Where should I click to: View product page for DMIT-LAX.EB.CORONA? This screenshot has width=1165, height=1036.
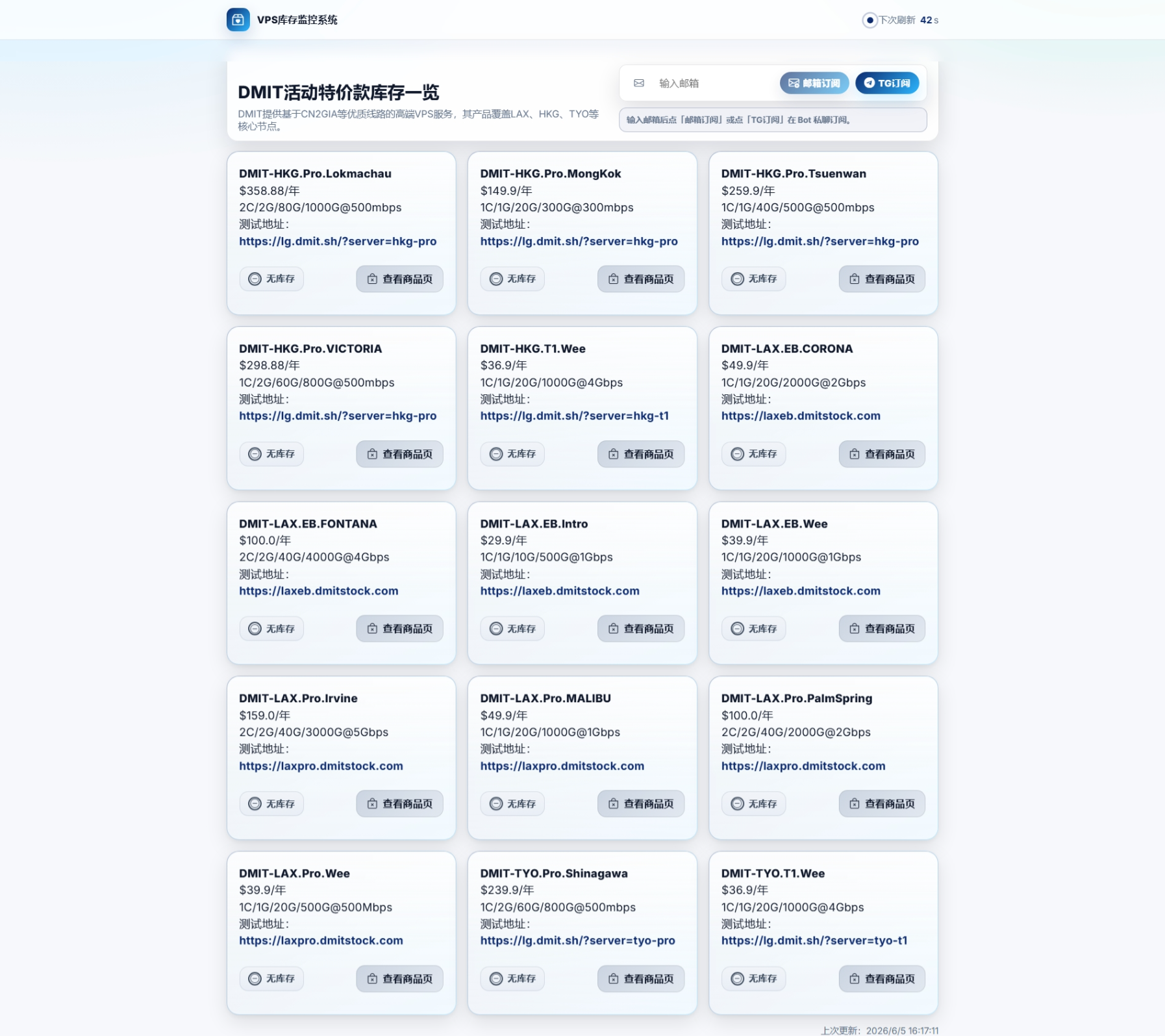click(x=882, y=454)
